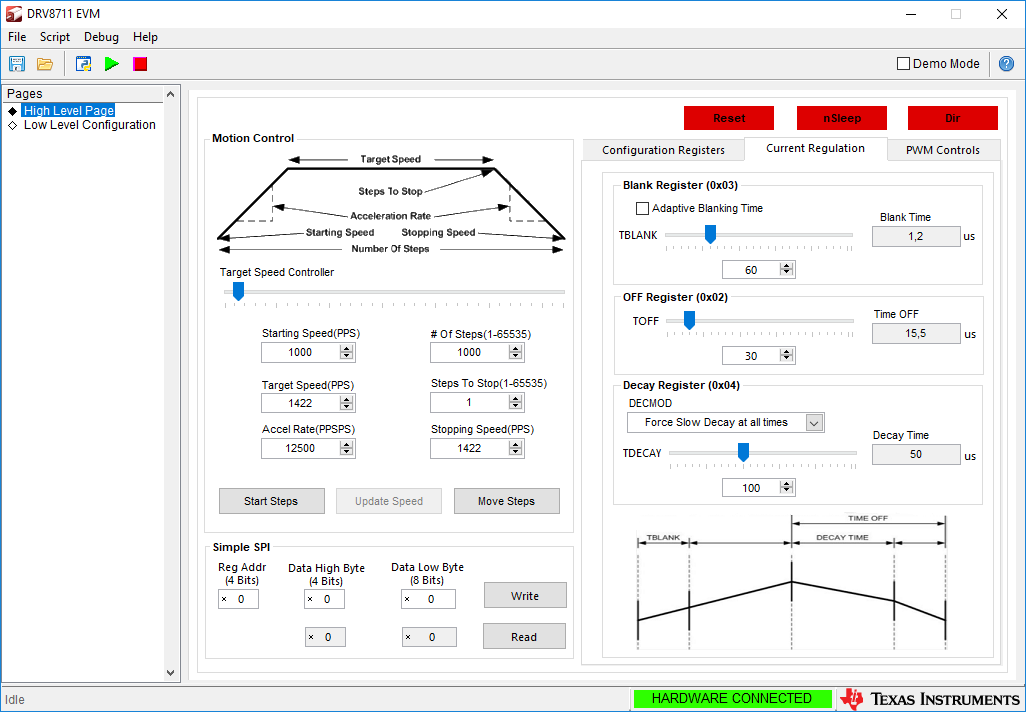Viewport: 1026px width, 712px height.
Task: Click the Blank Time value field showing 1,2
Action: [916, 236]
